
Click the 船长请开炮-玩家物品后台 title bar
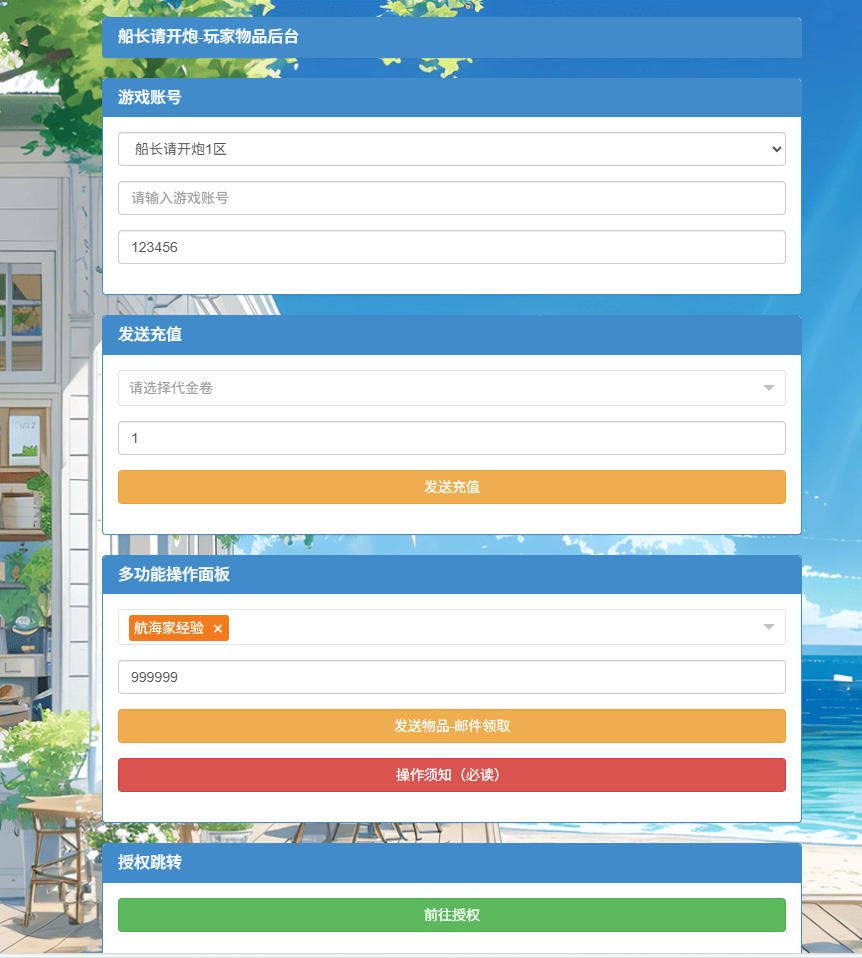(451, 37)
